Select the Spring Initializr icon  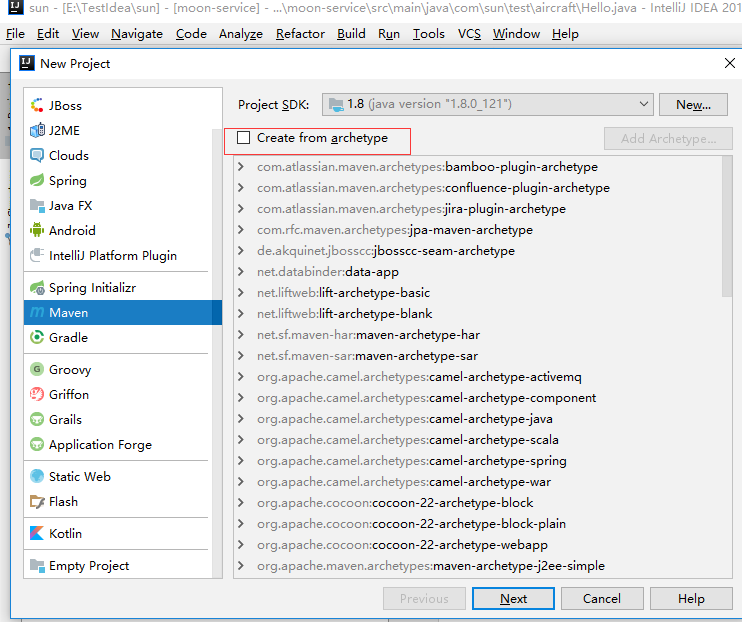(x=37, y=287)
